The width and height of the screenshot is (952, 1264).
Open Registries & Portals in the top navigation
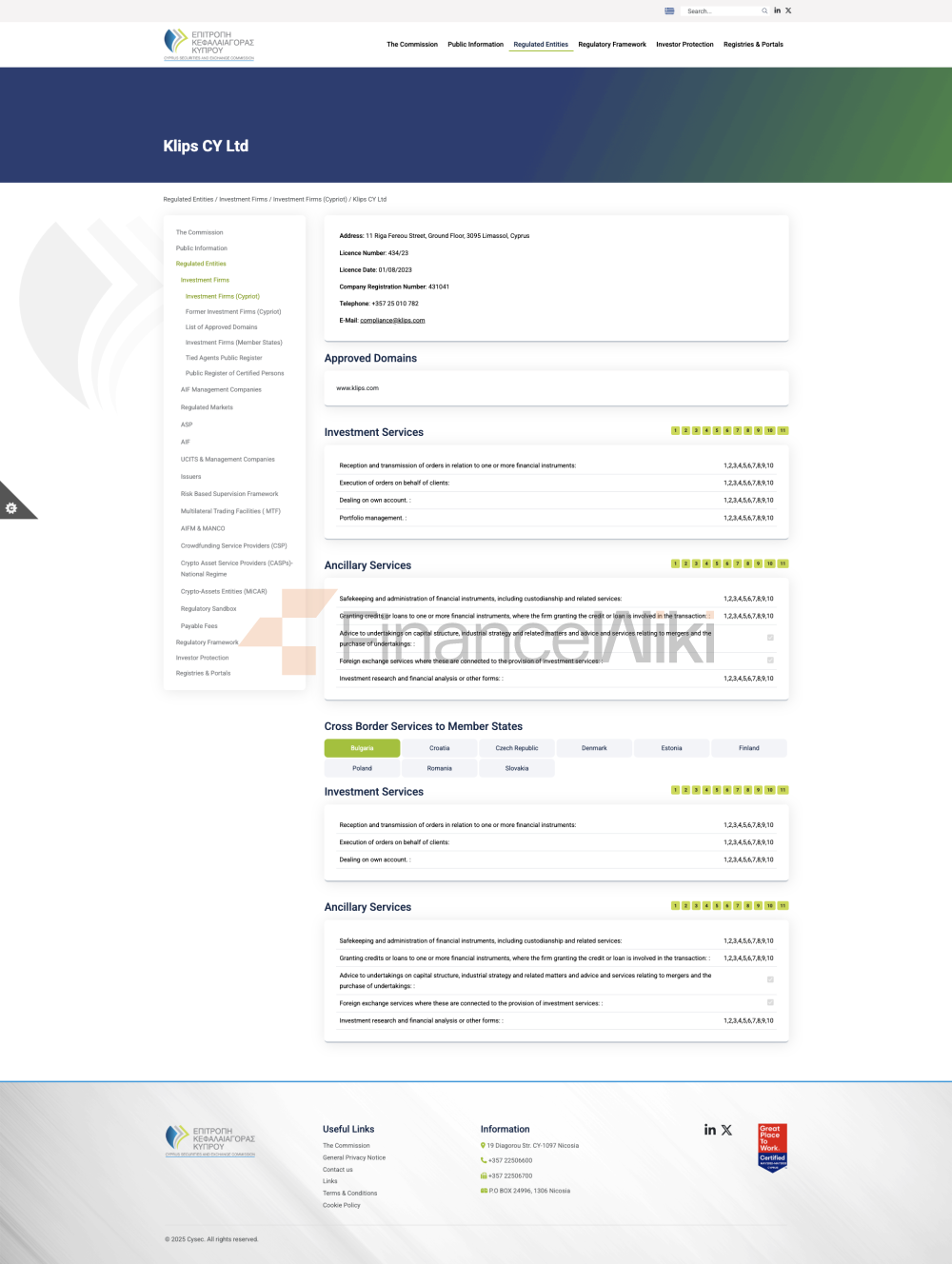click(753, 45)
